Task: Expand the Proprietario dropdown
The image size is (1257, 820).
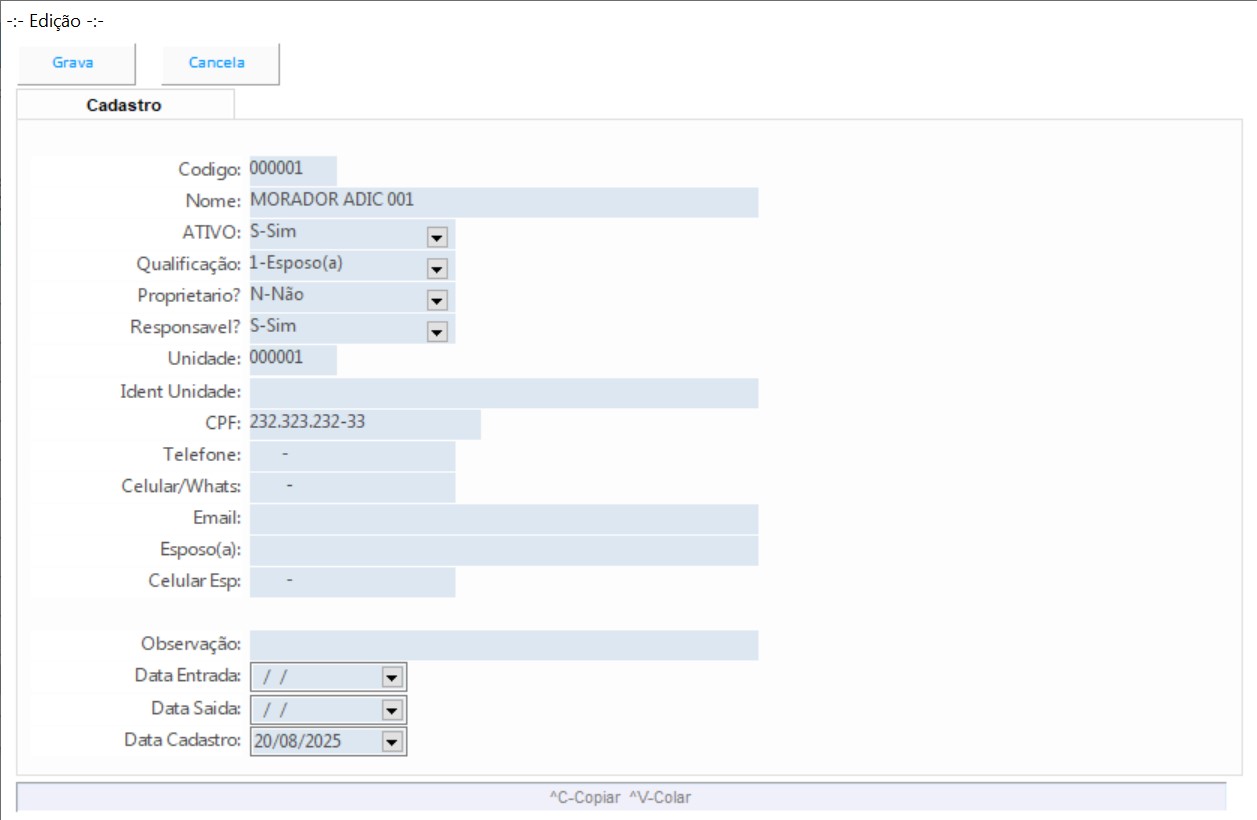Action: (x=436, y=300)
